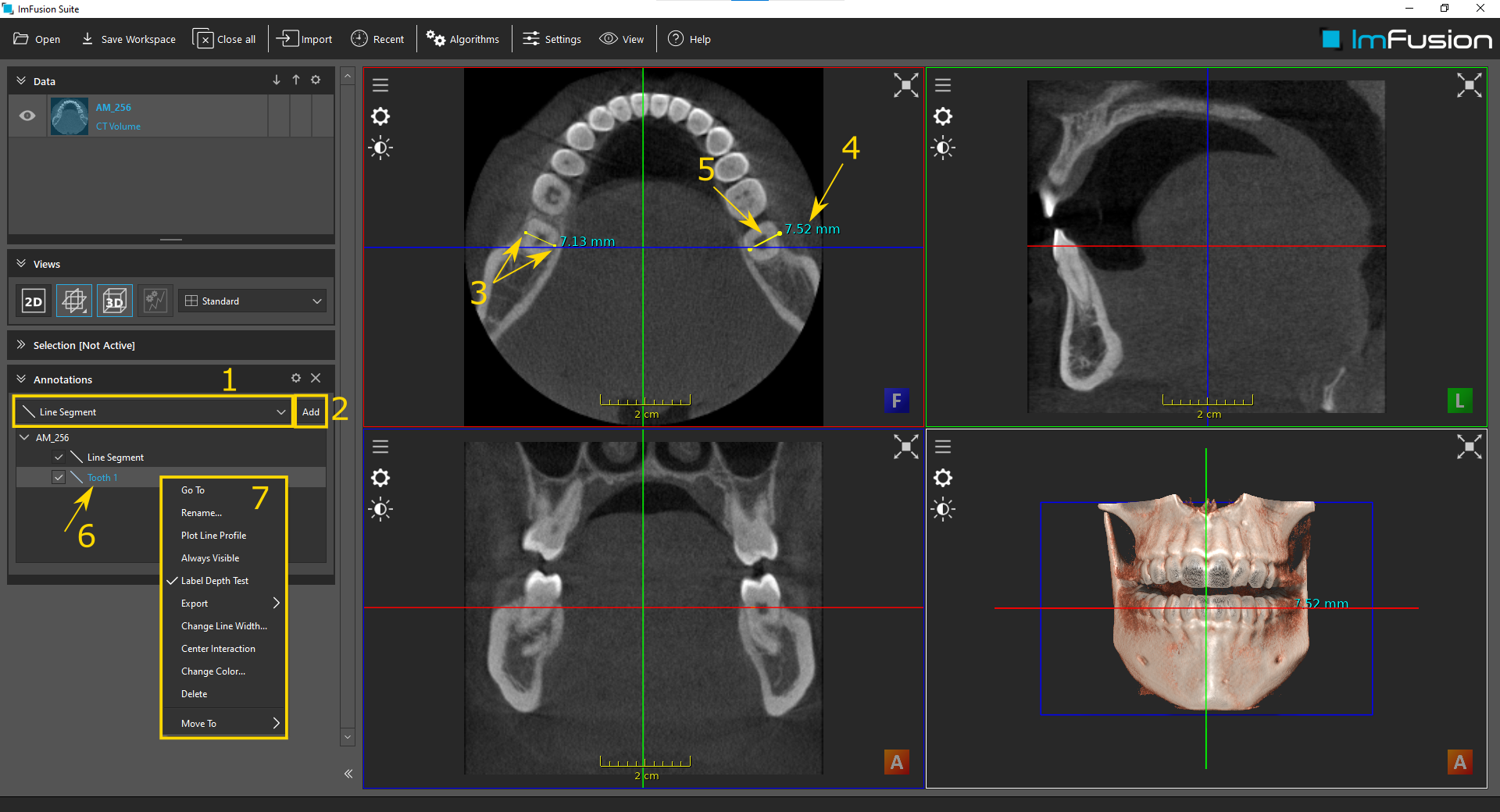Switch to 2D view mode
Screen dimensions: 1500x812
coord(34,301)
